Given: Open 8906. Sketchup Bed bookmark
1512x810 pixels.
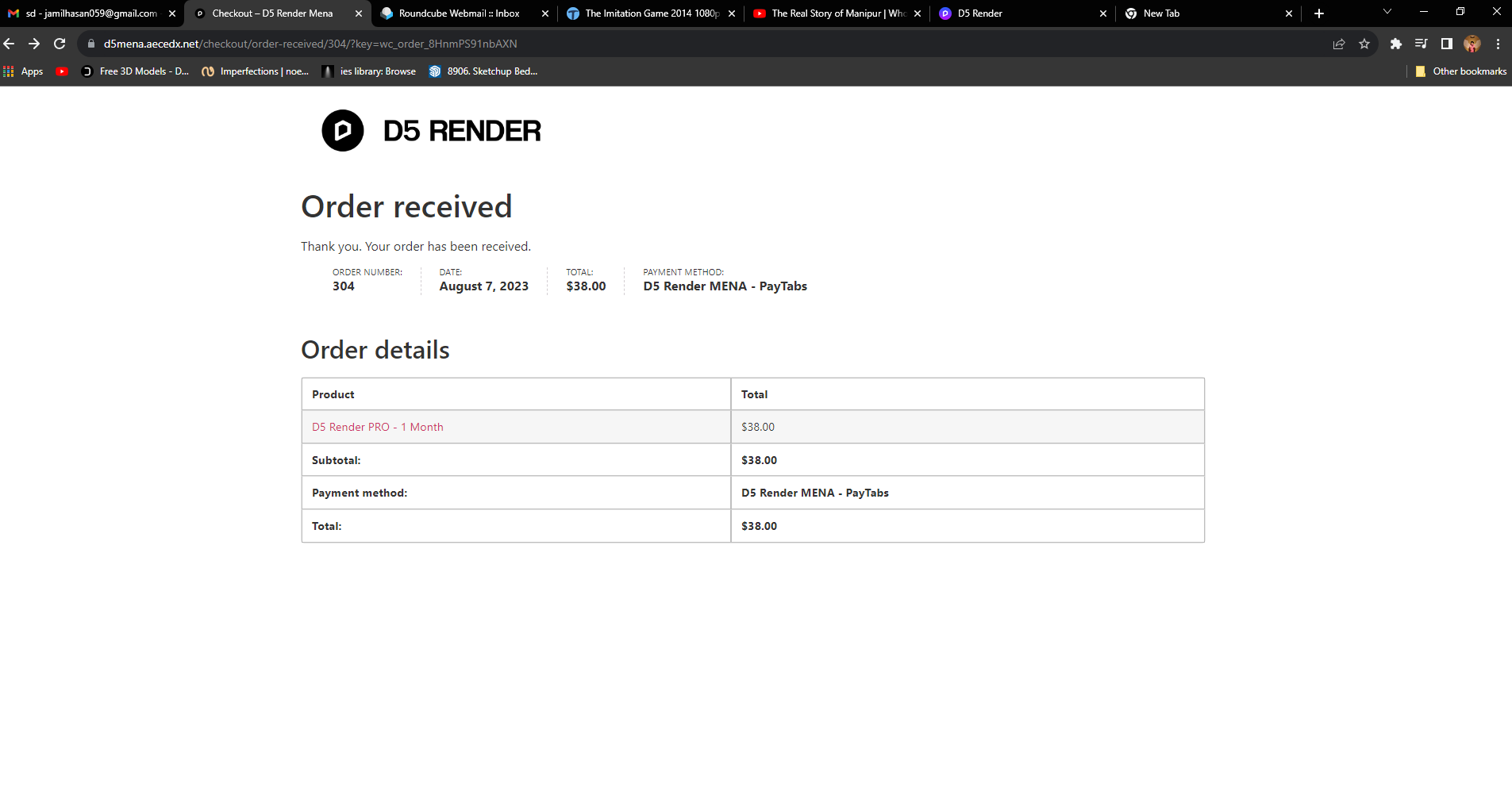Looking at the screenshot, I should point(483,71).
